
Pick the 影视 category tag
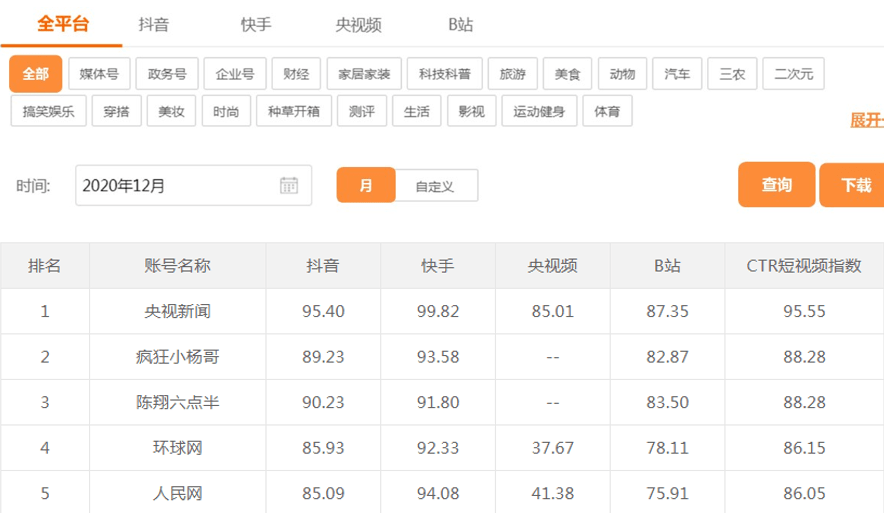point(472,111)
